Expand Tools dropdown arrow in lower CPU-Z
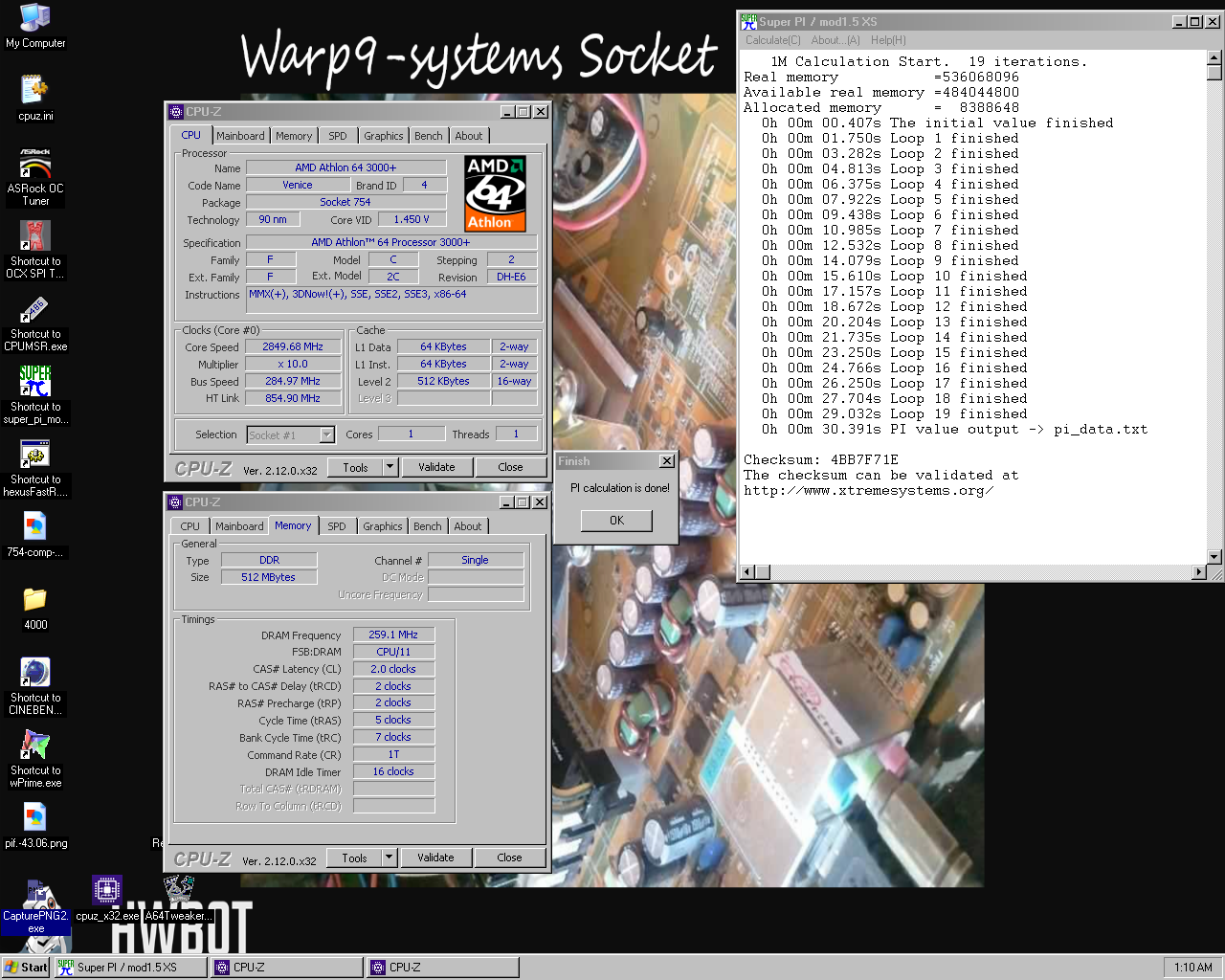Viewport: 1225px width, 980px height. 389,857
